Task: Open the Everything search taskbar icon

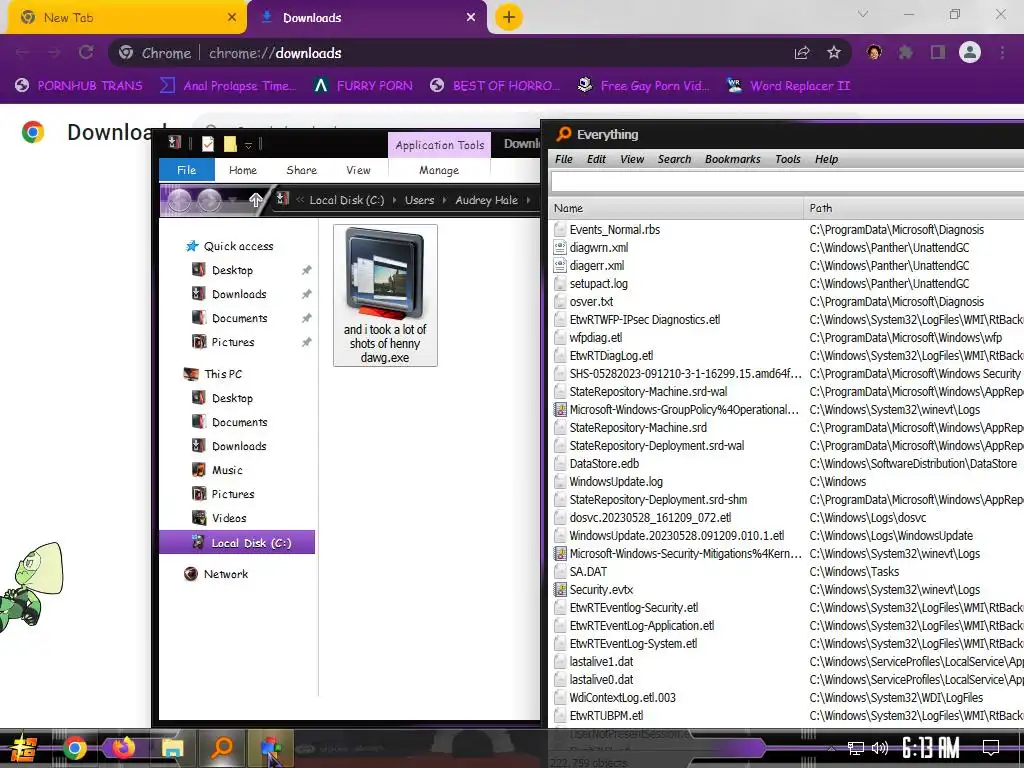Action: pyautogui.click(x=221, y=748)
